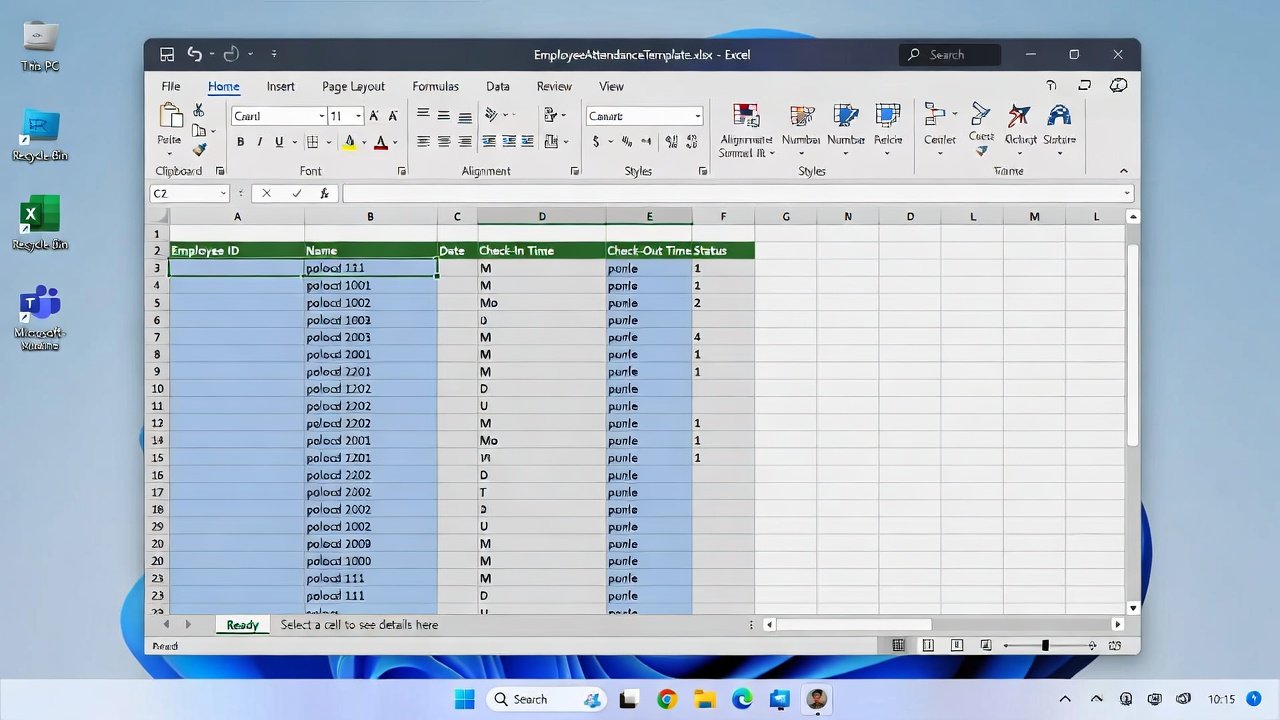Click the Orientation angled text icon
This screenshot has height=720, width=1280.
(491, 115)
